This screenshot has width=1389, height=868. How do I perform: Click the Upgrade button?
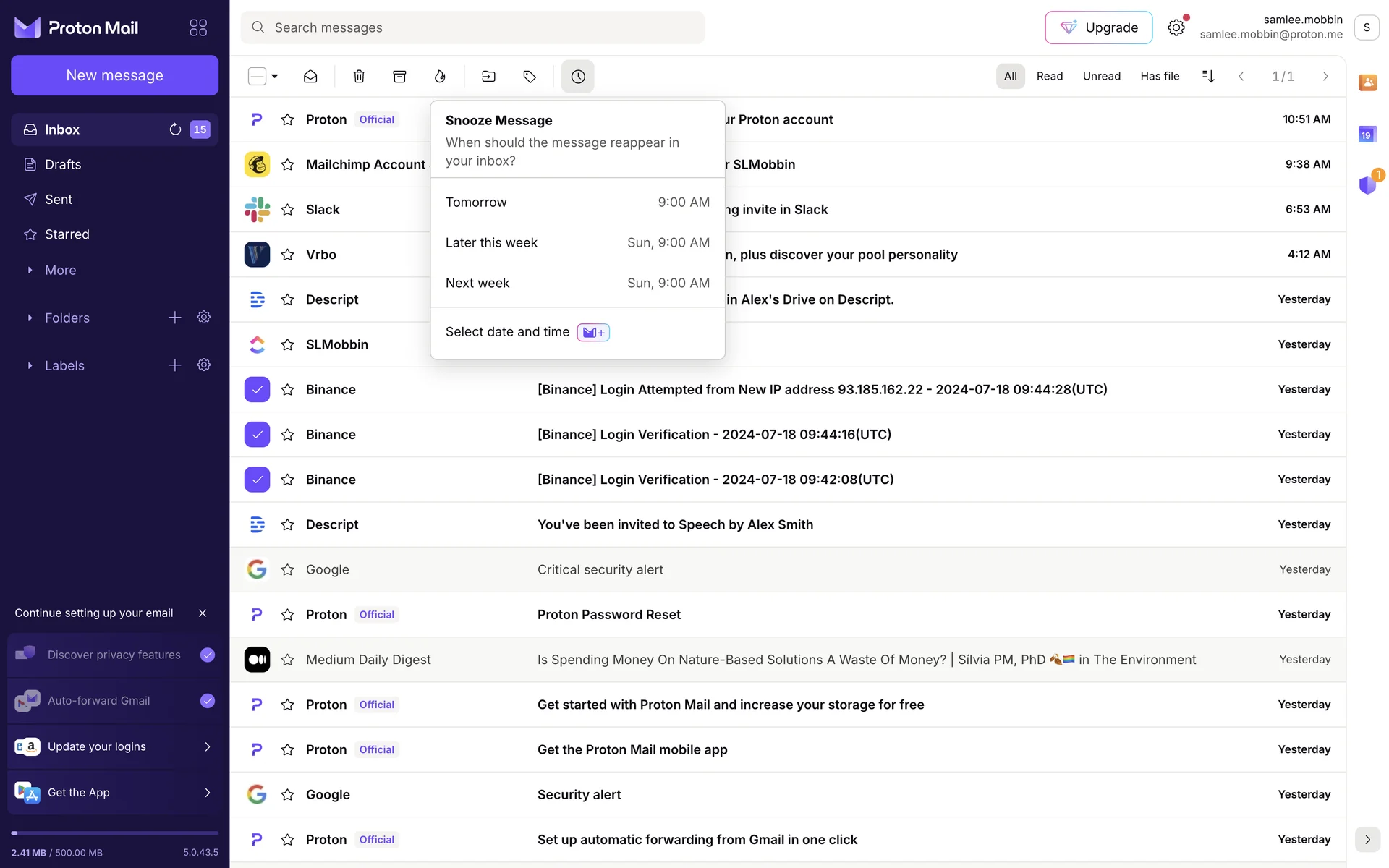pos(1098,27)
